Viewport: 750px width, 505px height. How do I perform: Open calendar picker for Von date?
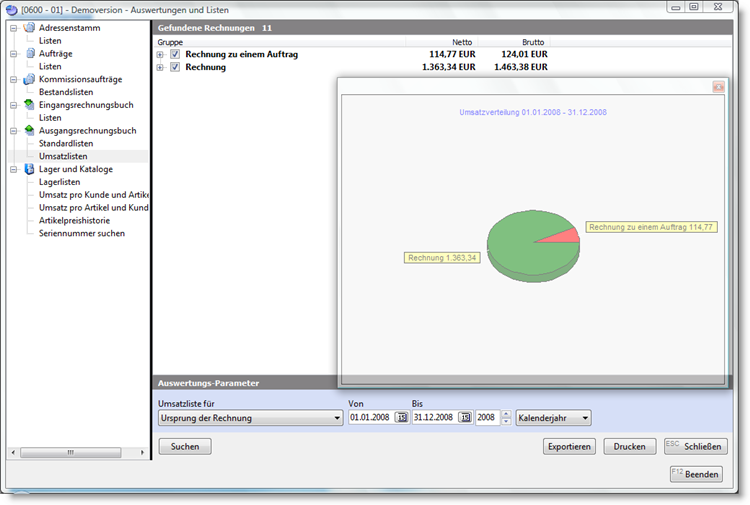[x=402, y=418]
